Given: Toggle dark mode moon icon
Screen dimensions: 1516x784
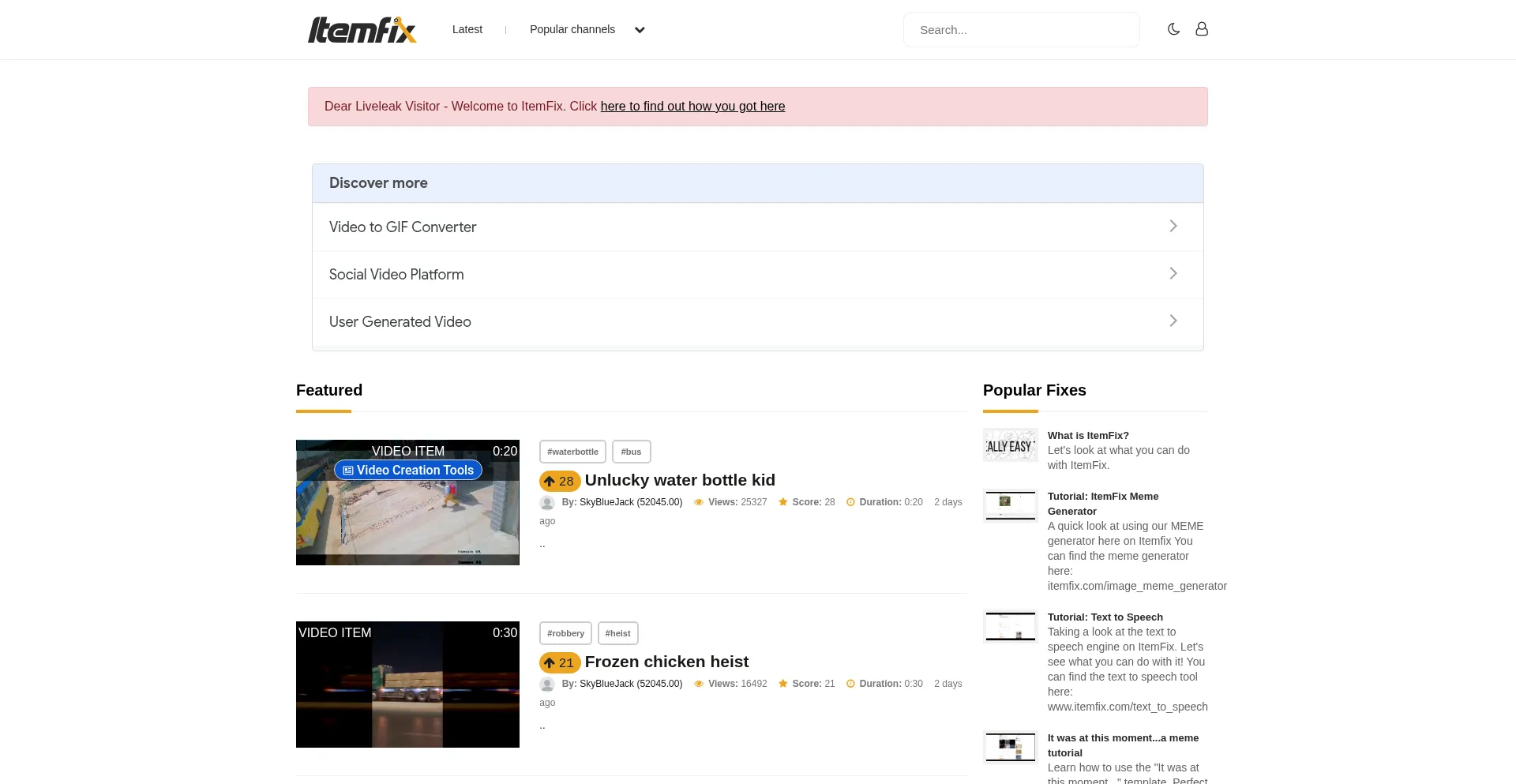Looking at the screenshot, I should click(1173, 29).
